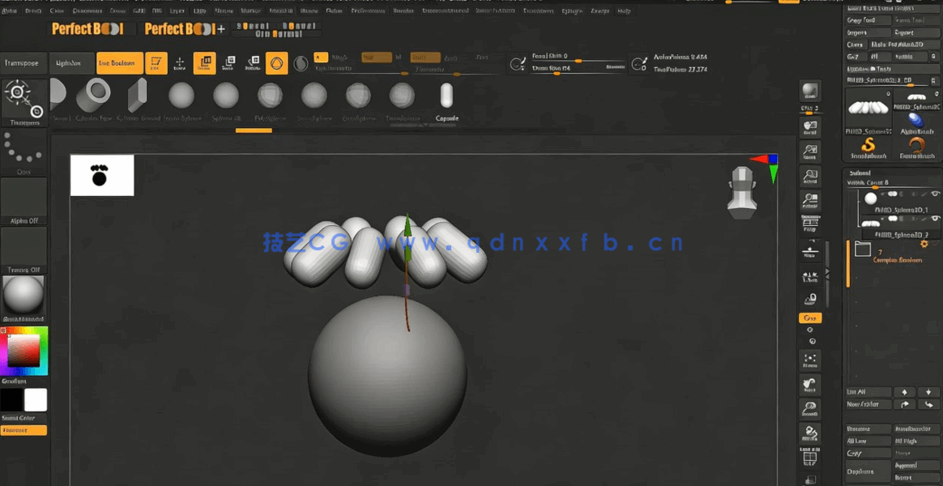Image resolution: width=943 pixels, height=486 pixels.
Task: Click the BPR render sphere icon
Action: coord(810,92)
